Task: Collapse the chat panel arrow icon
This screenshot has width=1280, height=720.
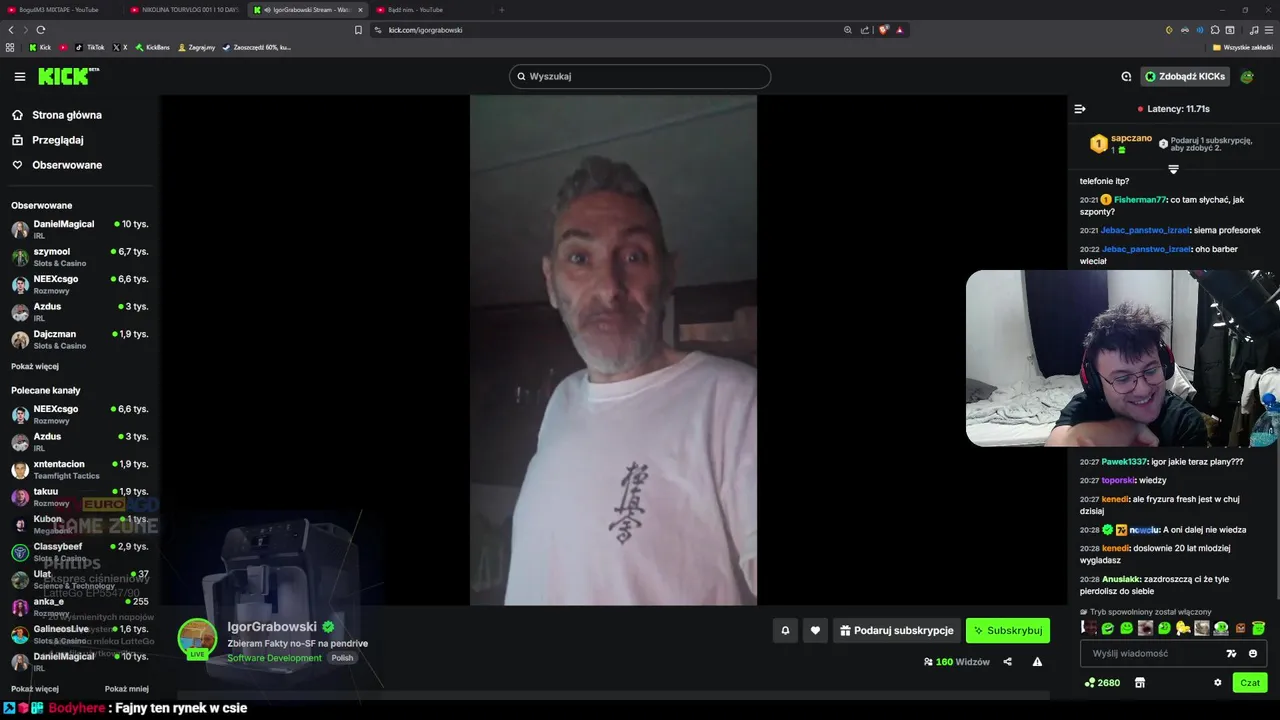Action: pos(1080,109)
